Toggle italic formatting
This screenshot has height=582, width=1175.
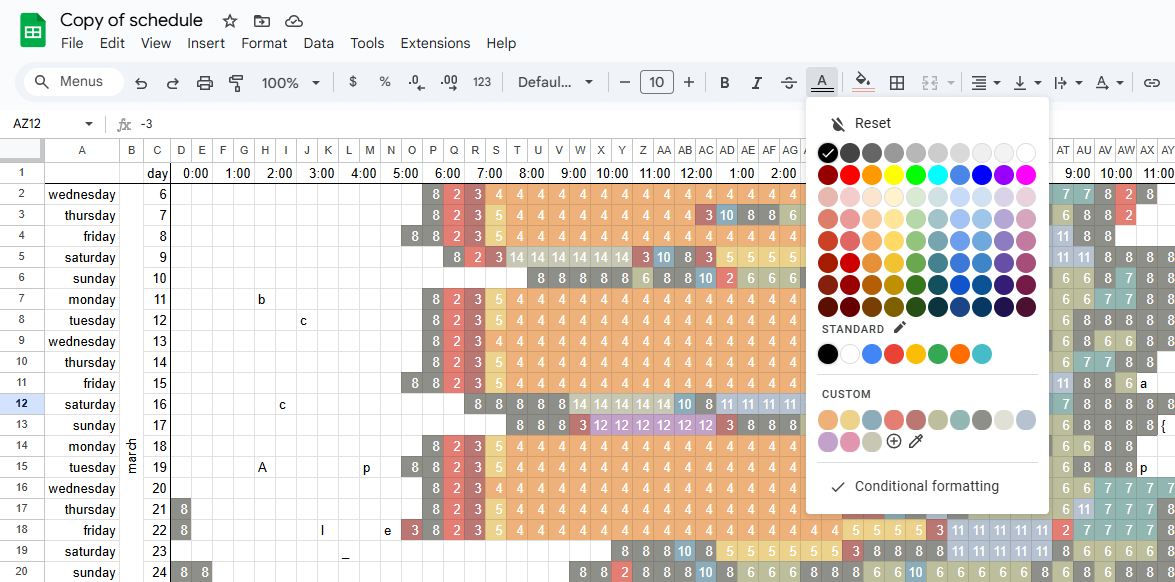(757, 83)
